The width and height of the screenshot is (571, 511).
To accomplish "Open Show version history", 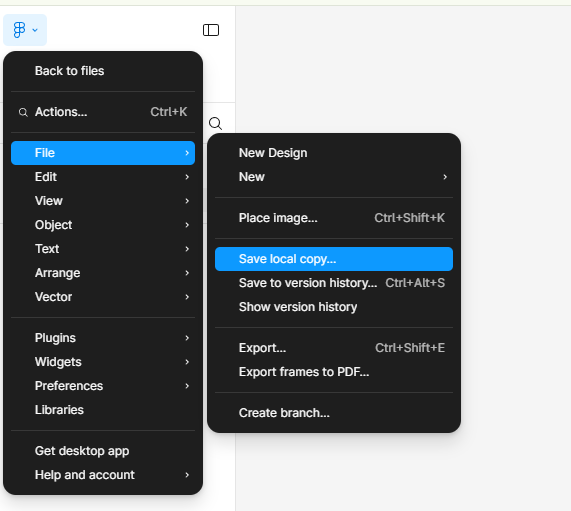I will pos(334,307).
